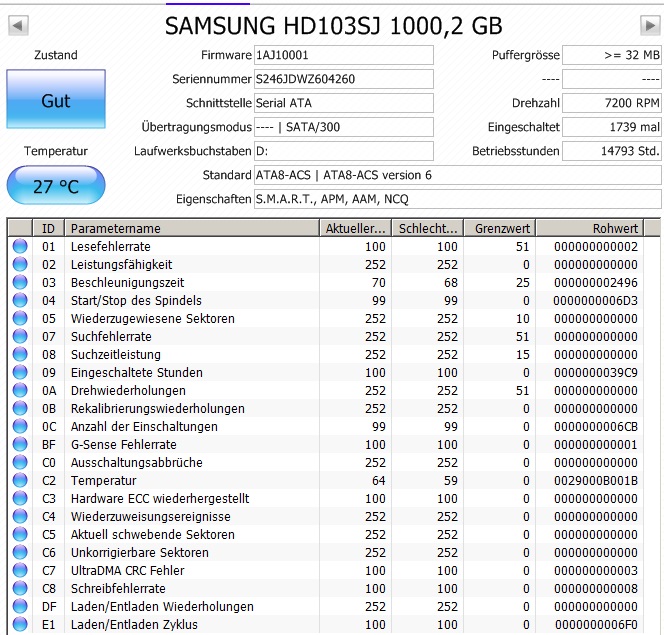
Task: Select the Firmware field 1AJ10001
Action: pos(344,55)
